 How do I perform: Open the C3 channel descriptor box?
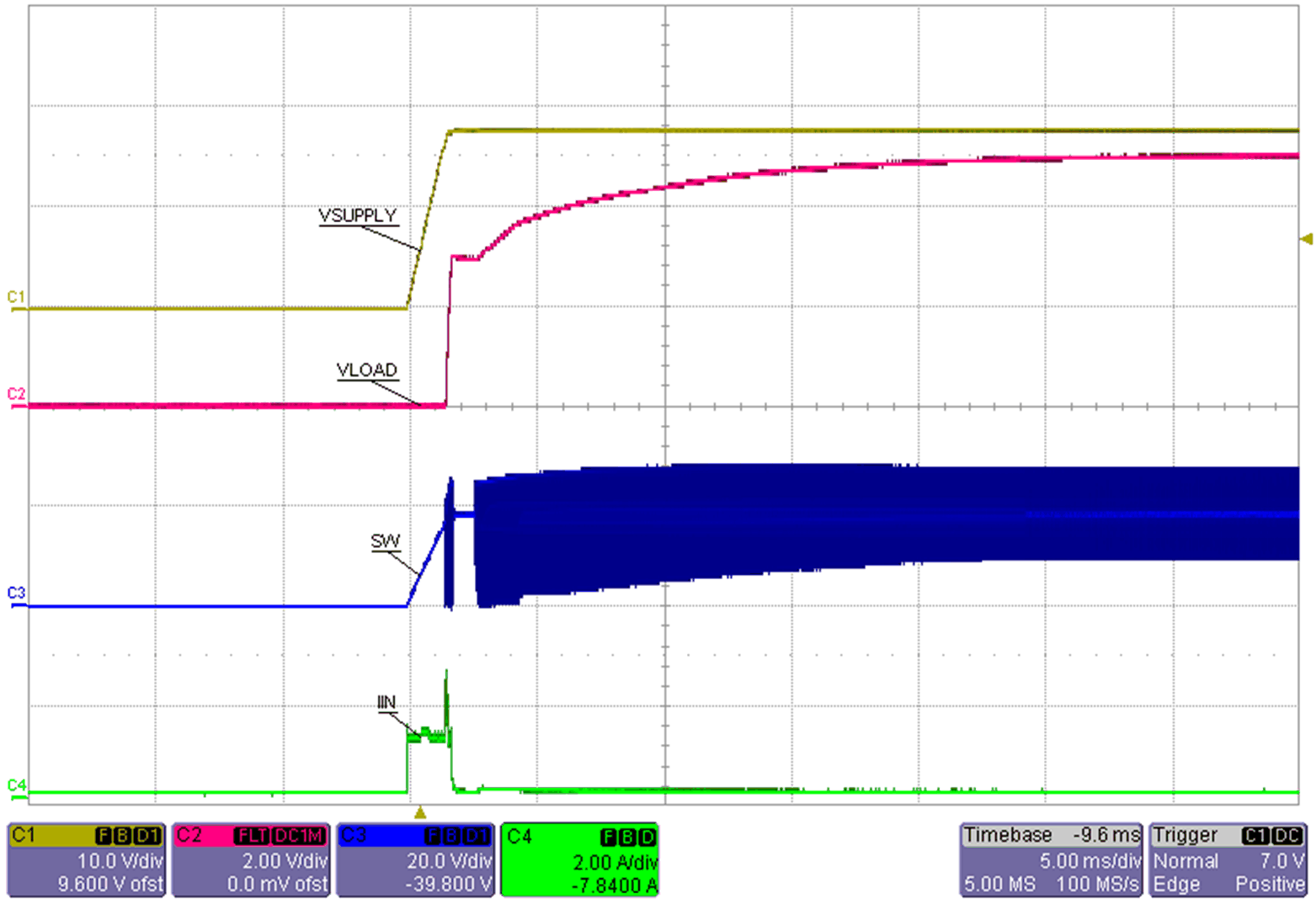[415, 859]
